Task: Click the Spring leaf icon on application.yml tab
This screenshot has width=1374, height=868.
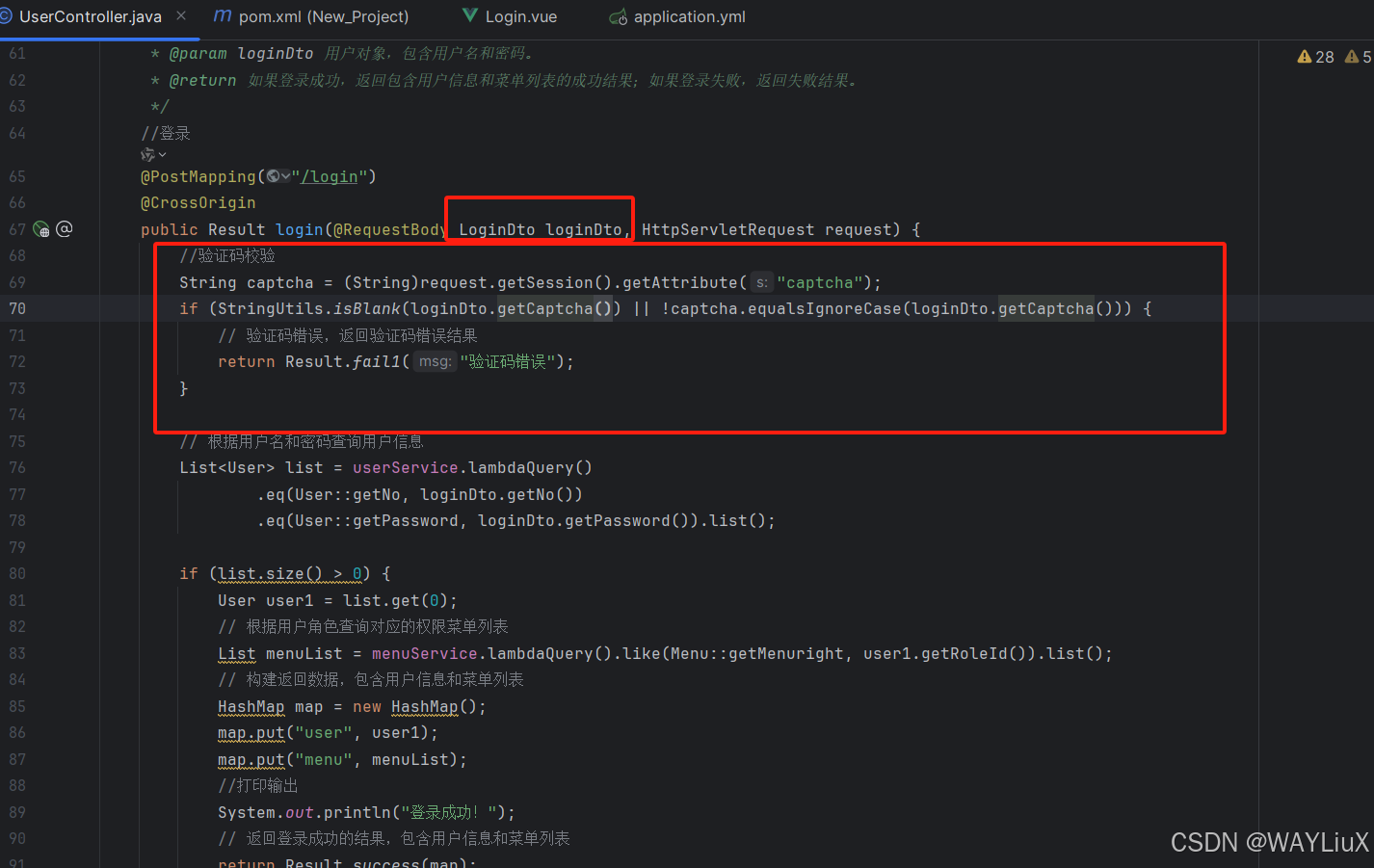Action: tap(618, 16)
